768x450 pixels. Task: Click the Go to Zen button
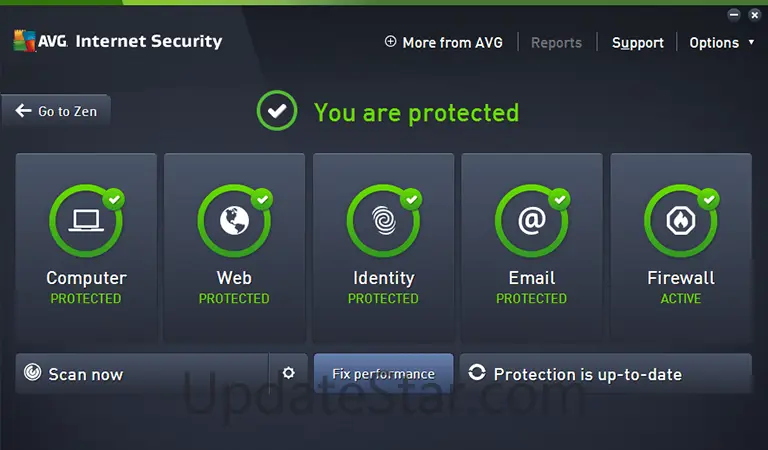(57, 111)
